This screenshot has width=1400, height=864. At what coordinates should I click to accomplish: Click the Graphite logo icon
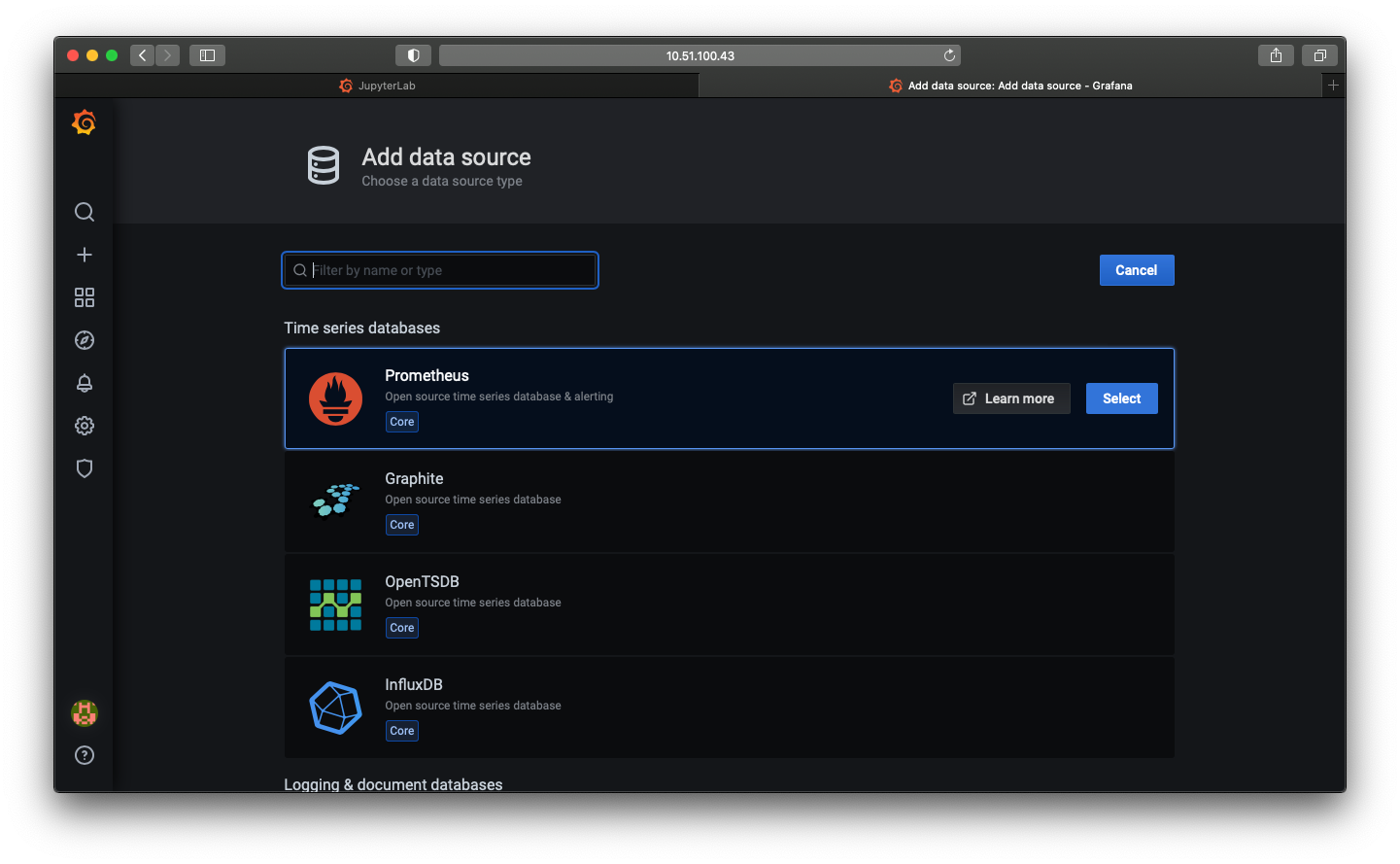335,501
